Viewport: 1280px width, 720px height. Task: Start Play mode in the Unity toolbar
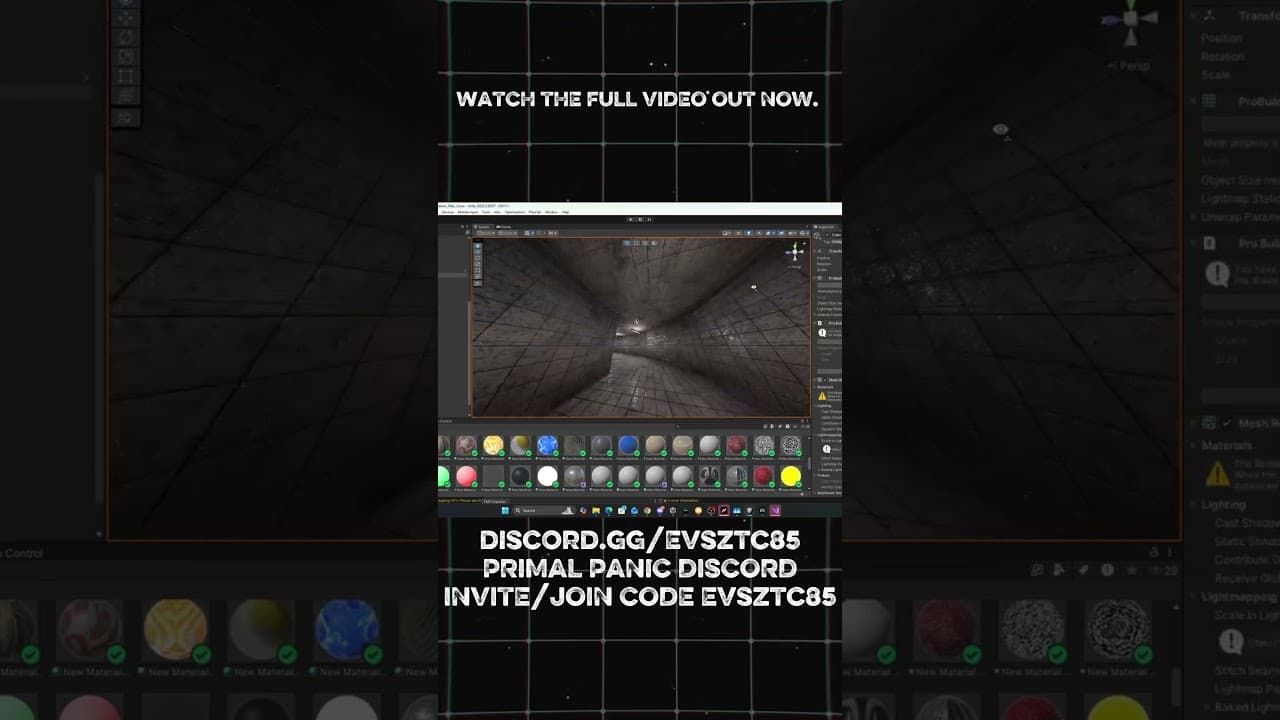click(x=629, y=219)
